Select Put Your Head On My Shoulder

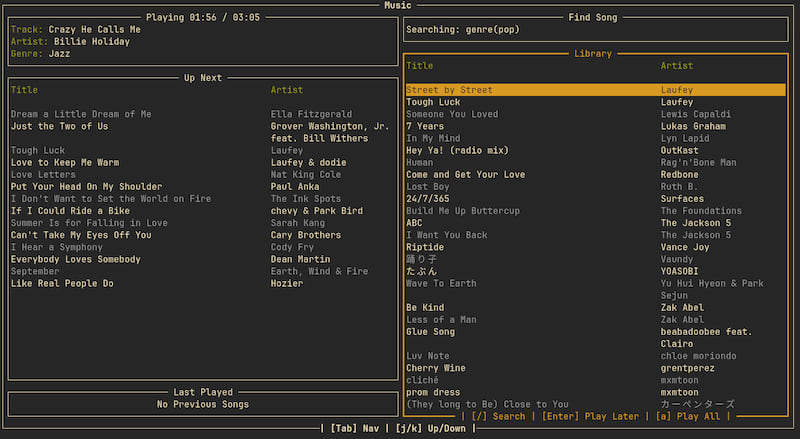point(86,187)
